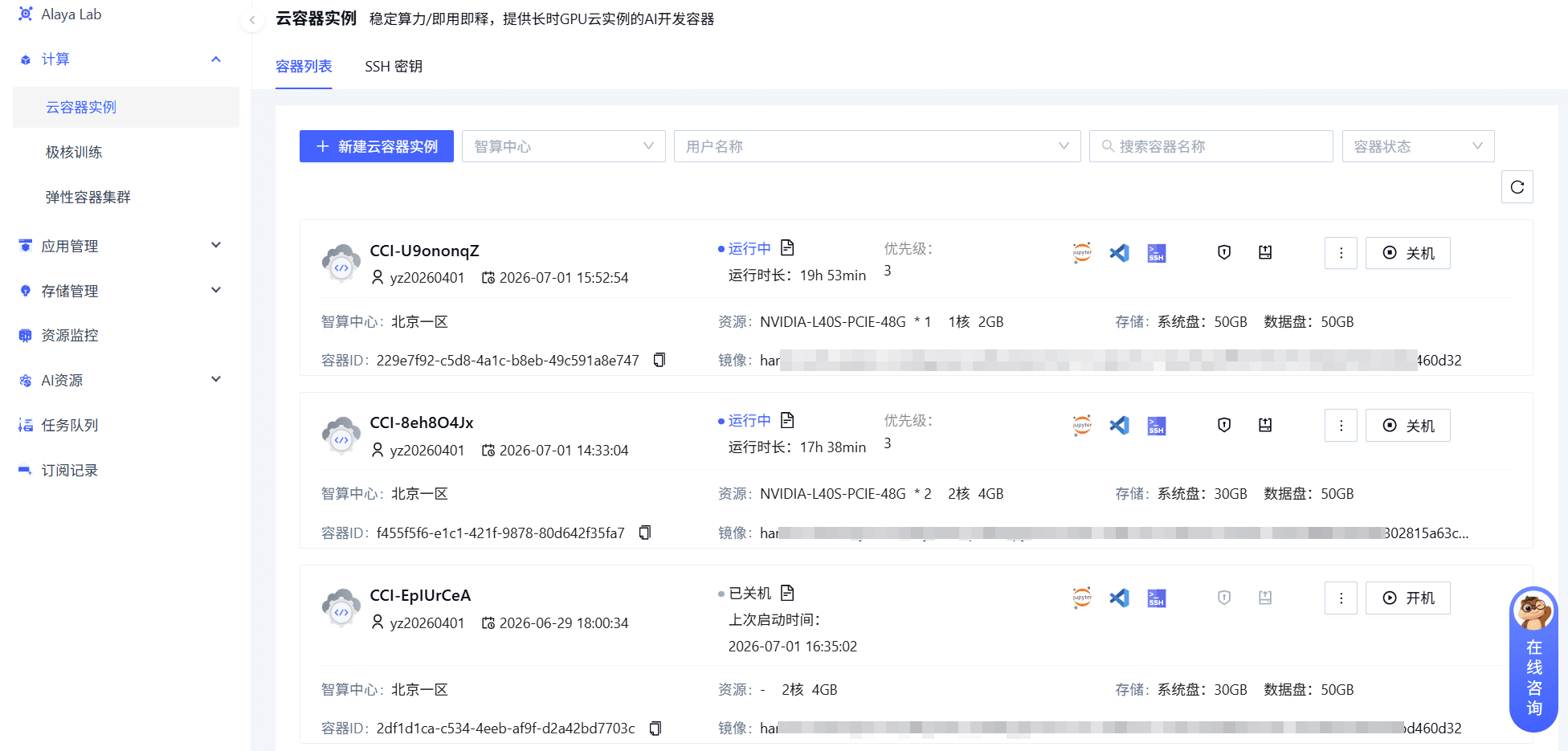Click save image icon in CCI-8eh8O4Jx row

coord(1265,425)
